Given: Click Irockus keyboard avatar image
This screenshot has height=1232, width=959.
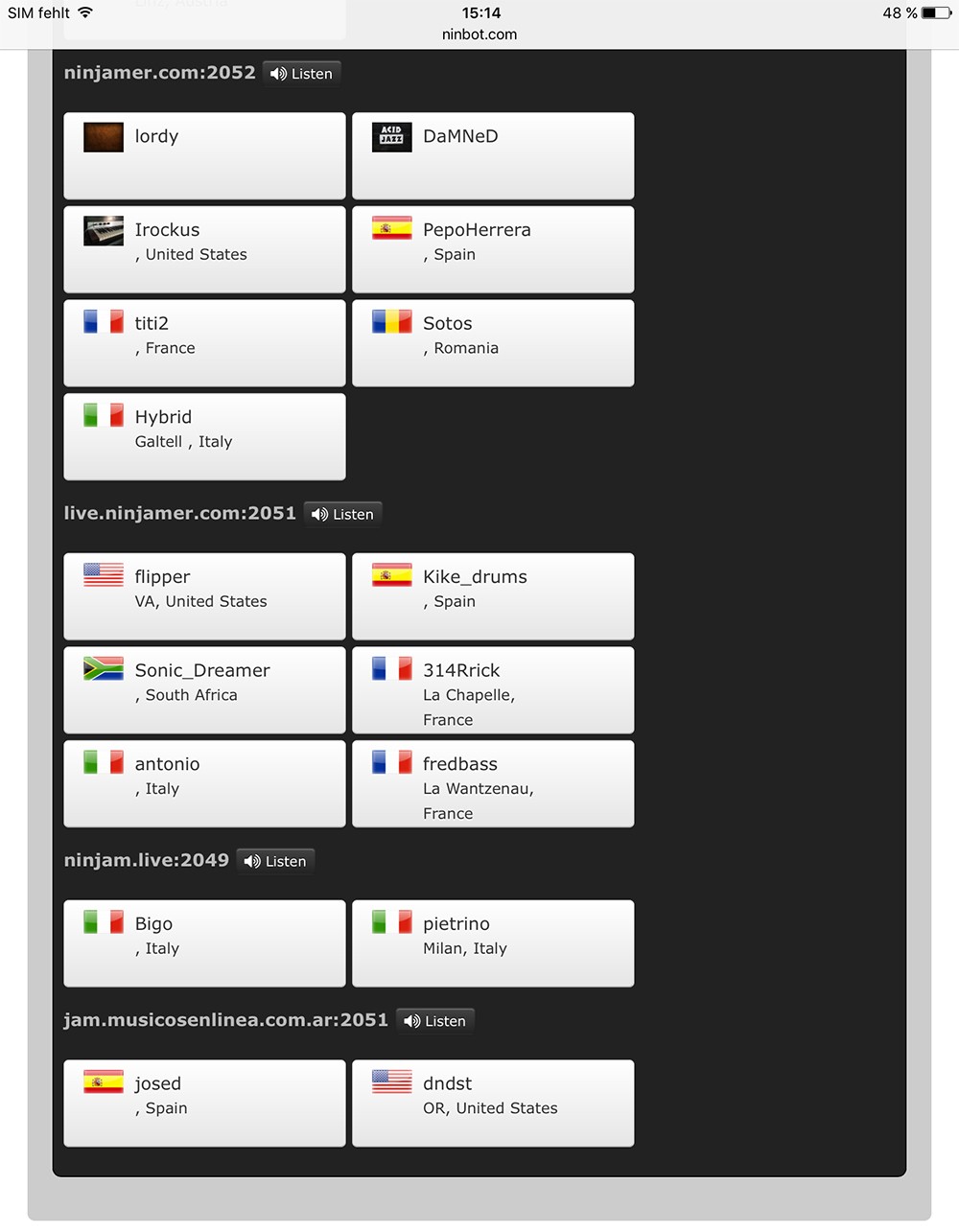Looking at the screenshot, I should point(104,231).
